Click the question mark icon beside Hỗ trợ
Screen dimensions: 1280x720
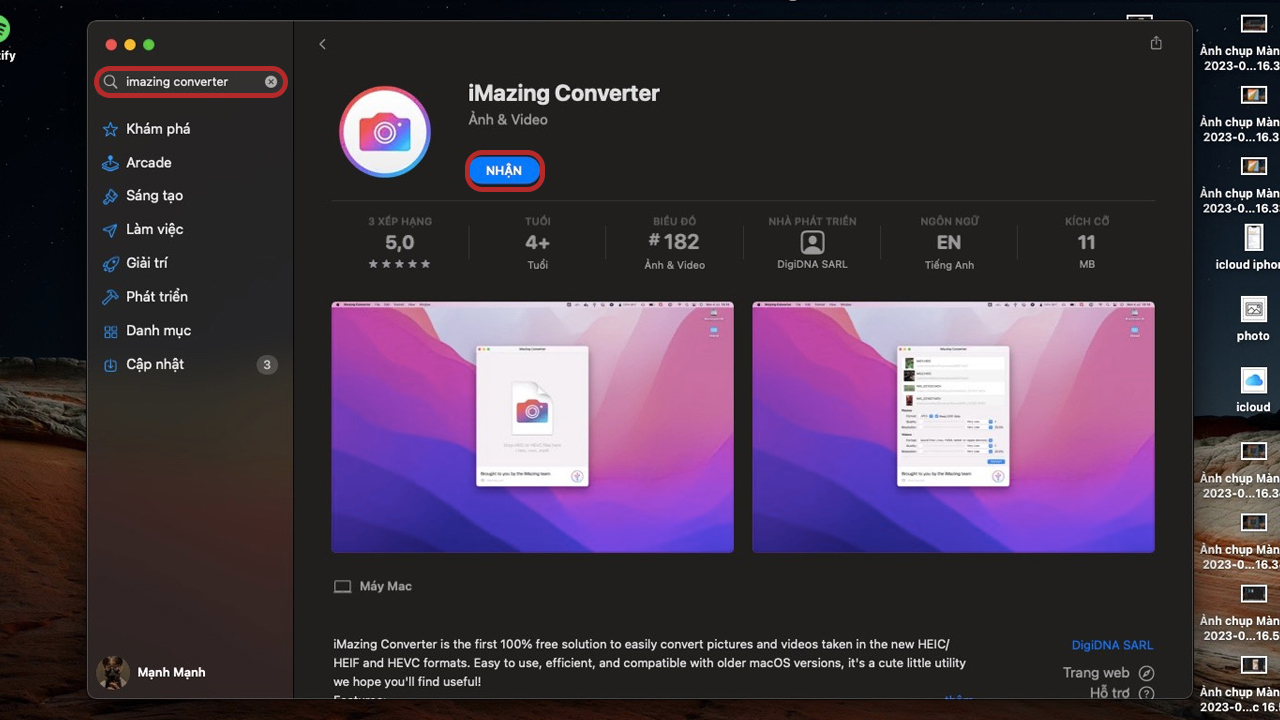1147,693
